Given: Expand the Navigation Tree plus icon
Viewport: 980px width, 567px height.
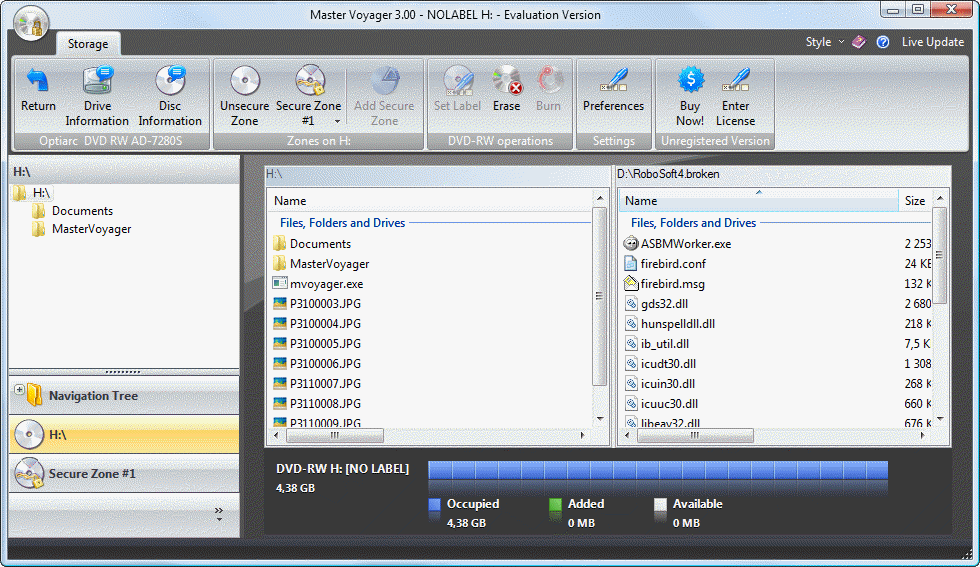Looking at the screenshot, I should tap(19, 389).
